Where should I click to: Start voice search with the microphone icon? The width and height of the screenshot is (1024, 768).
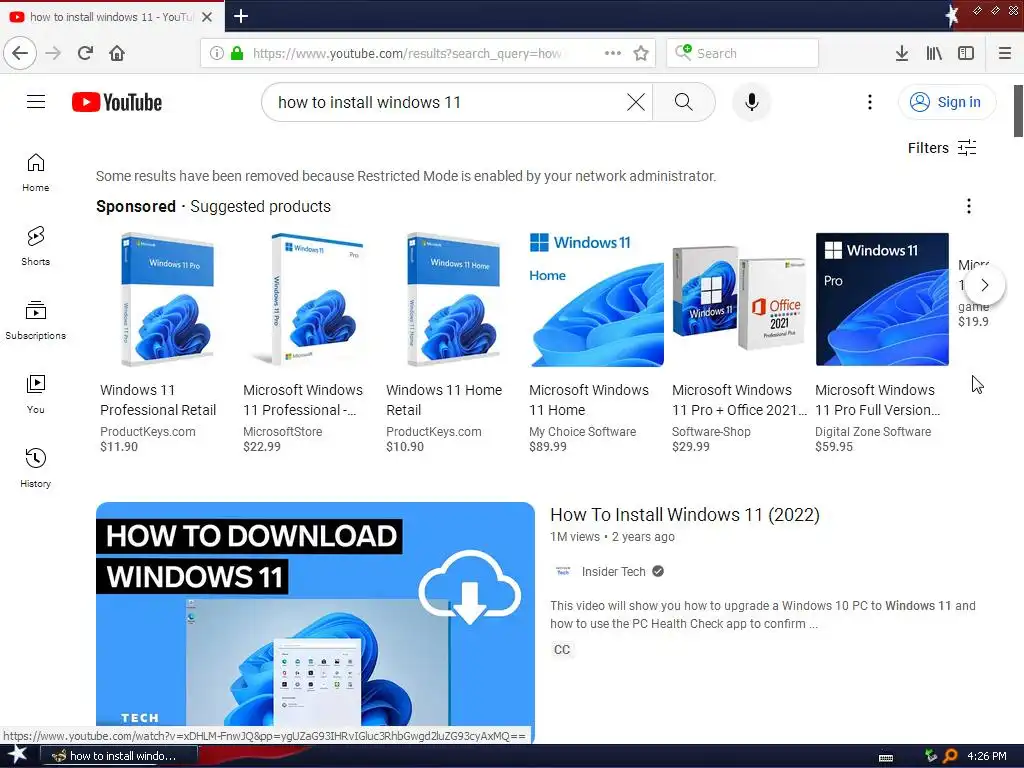pos(752,102)
